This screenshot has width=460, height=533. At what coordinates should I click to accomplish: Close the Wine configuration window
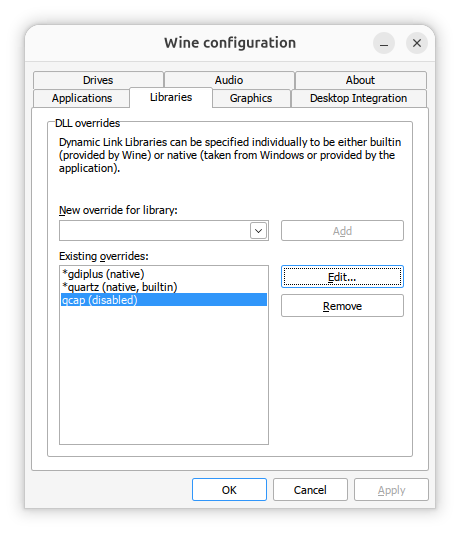pos(417,43)
